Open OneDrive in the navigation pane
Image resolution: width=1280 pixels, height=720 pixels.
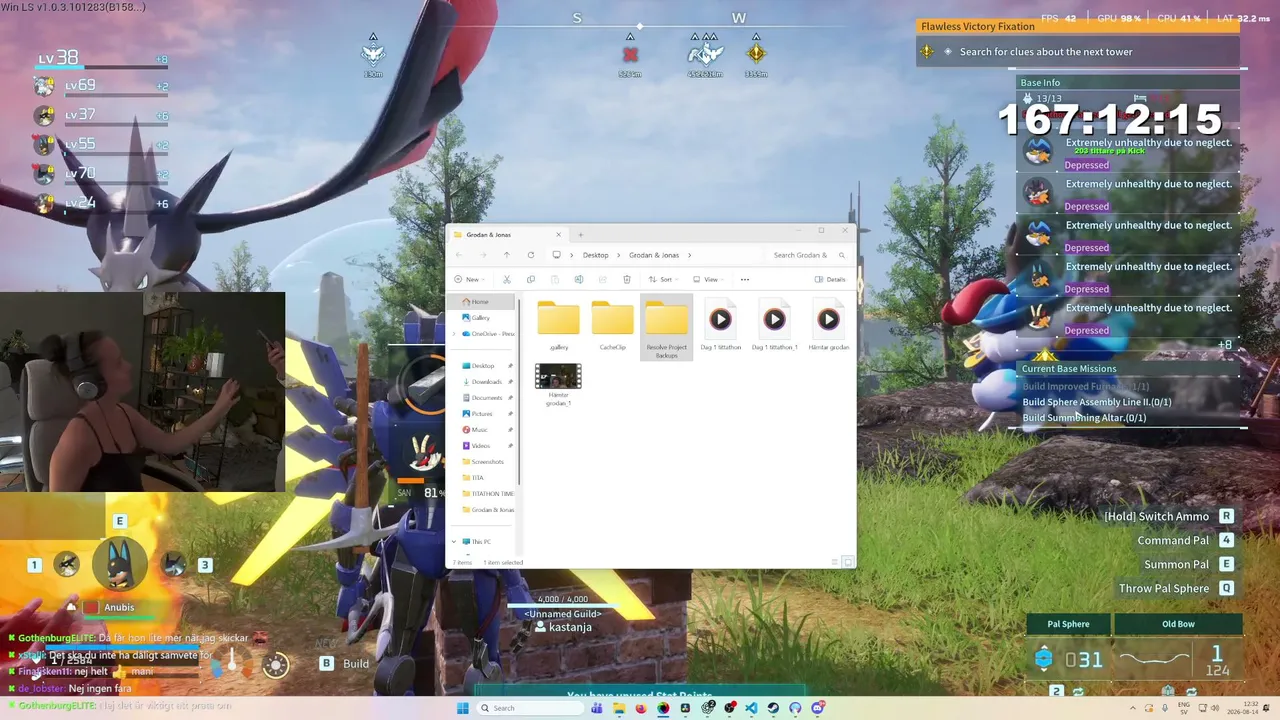[489, 334]
